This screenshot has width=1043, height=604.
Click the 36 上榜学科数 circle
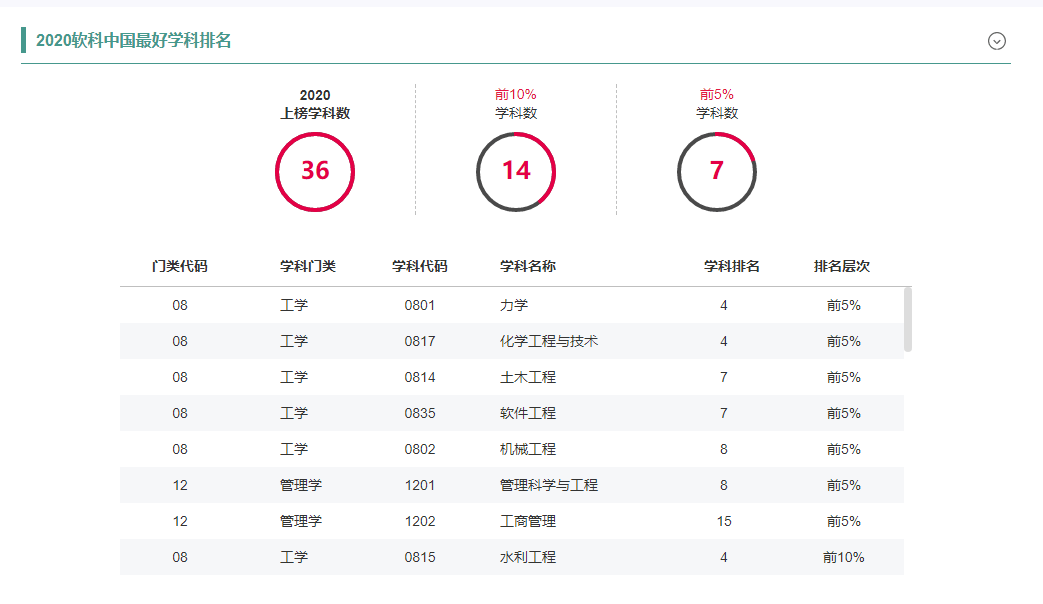315,171
